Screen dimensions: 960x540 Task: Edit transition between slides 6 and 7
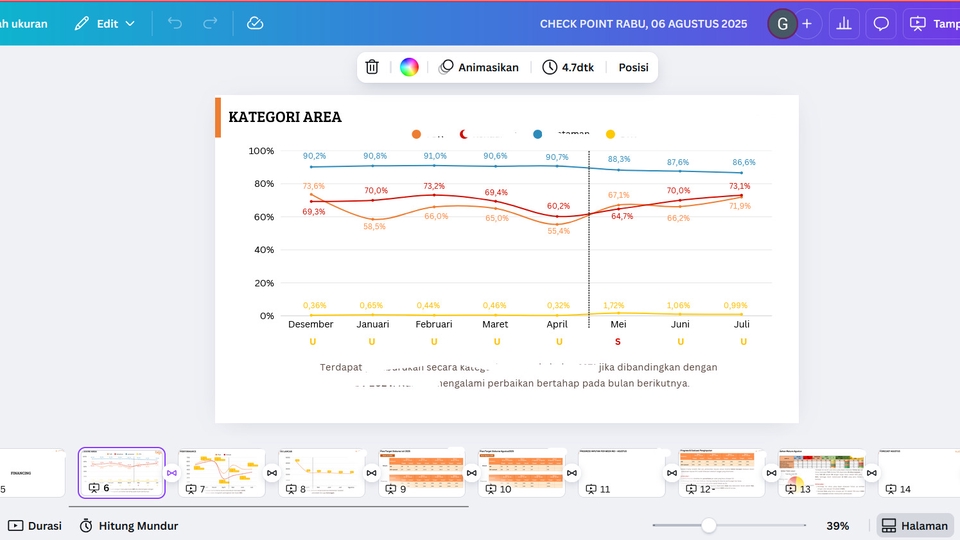pos(172,473)
